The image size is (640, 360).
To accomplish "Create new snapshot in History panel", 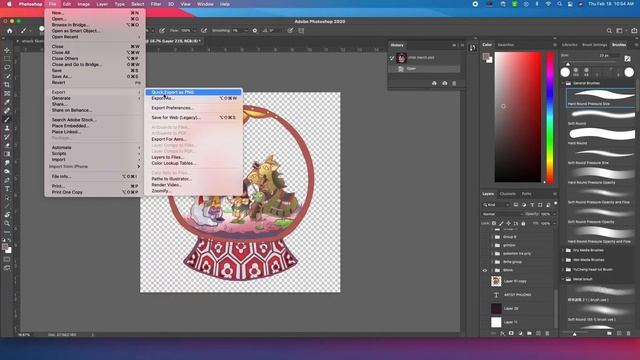I will pos(444,83).
